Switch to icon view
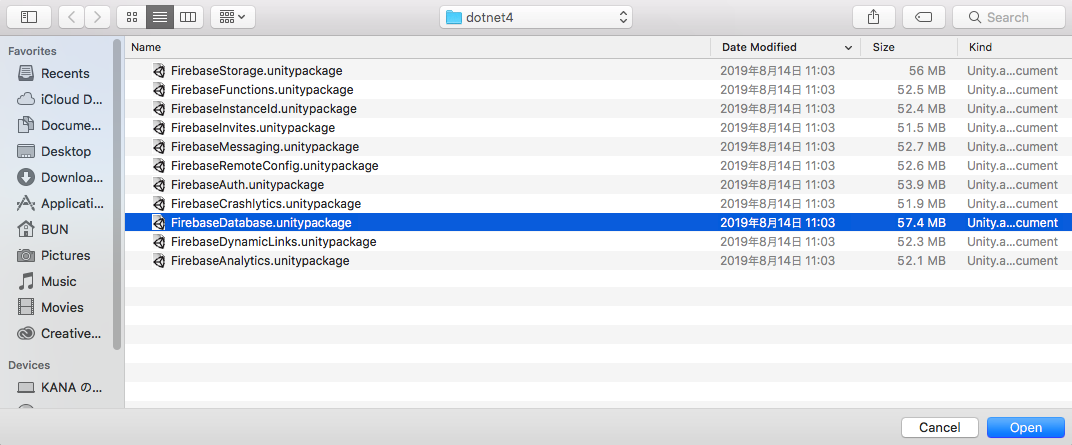The height and width of the screenshot is (445, 1072). (131, 17)
